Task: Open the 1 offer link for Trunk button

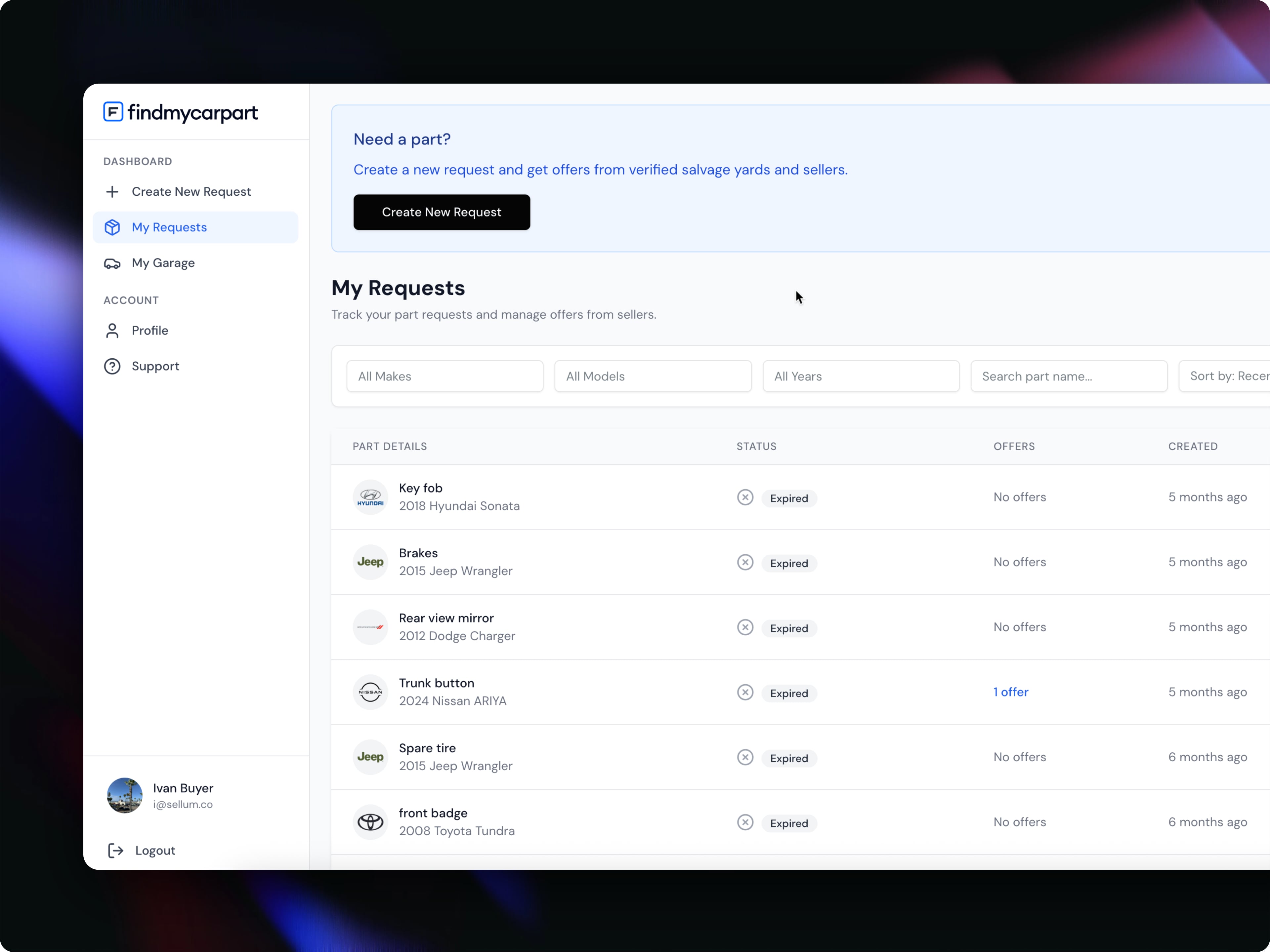Action: [x=1010, y=692]
